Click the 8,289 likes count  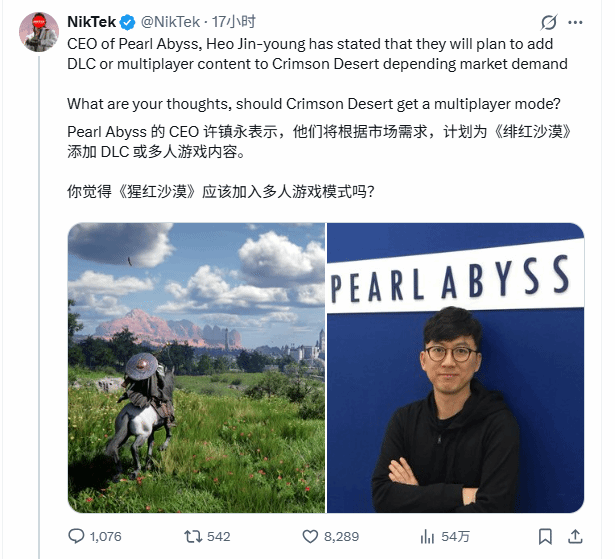[x=341, y=536]
